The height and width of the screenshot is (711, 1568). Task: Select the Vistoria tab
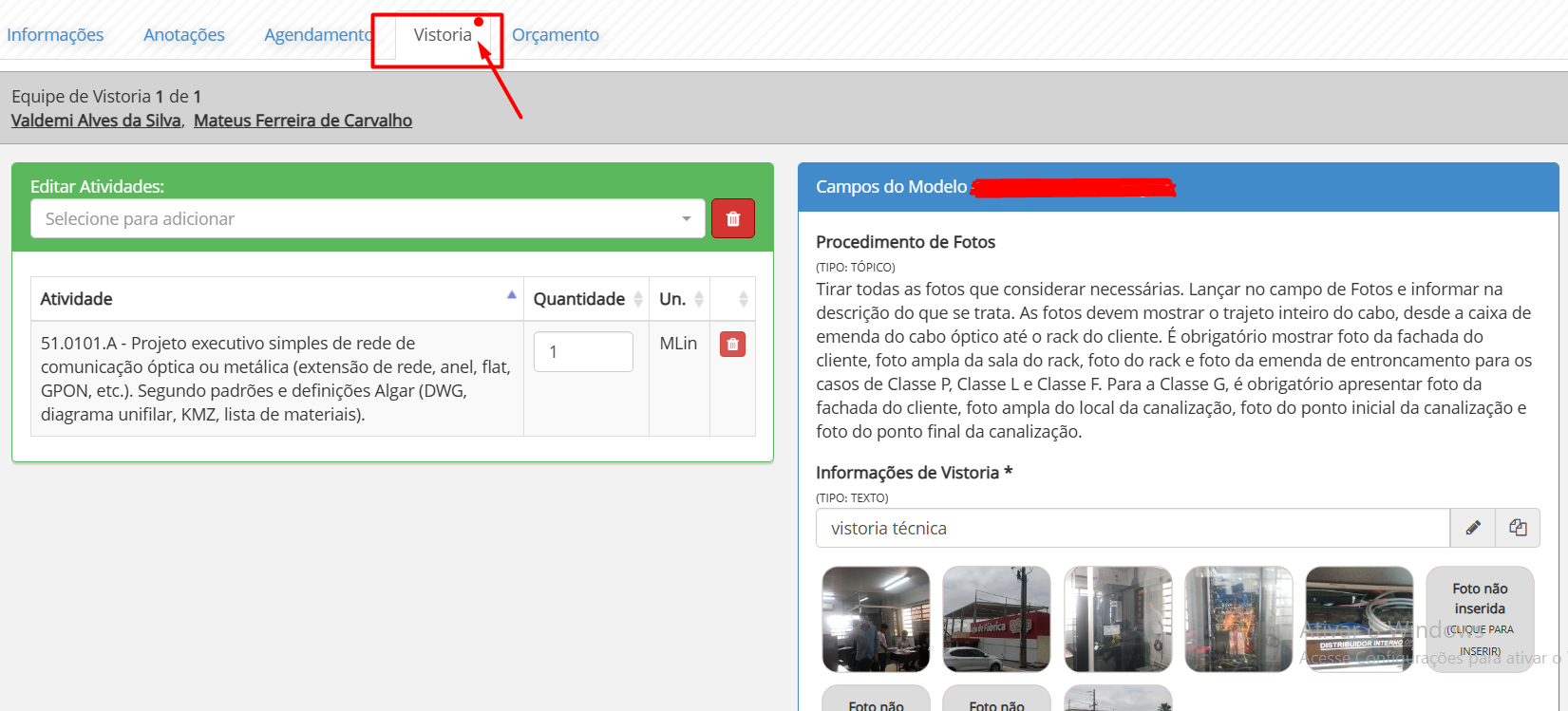tap(443, 35)
